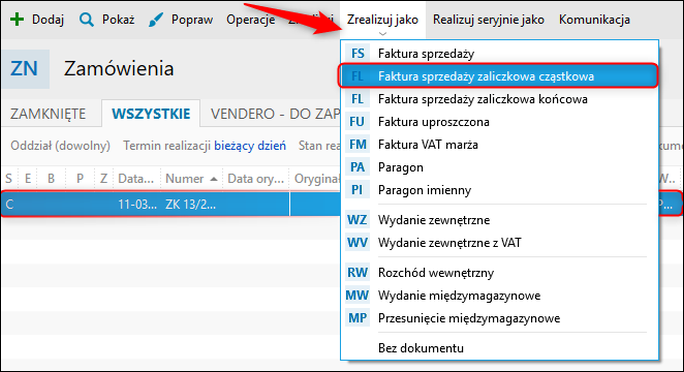Open the Komunikacja menu
The width and height of the screenshot is (684, 372).
point(594,20)
